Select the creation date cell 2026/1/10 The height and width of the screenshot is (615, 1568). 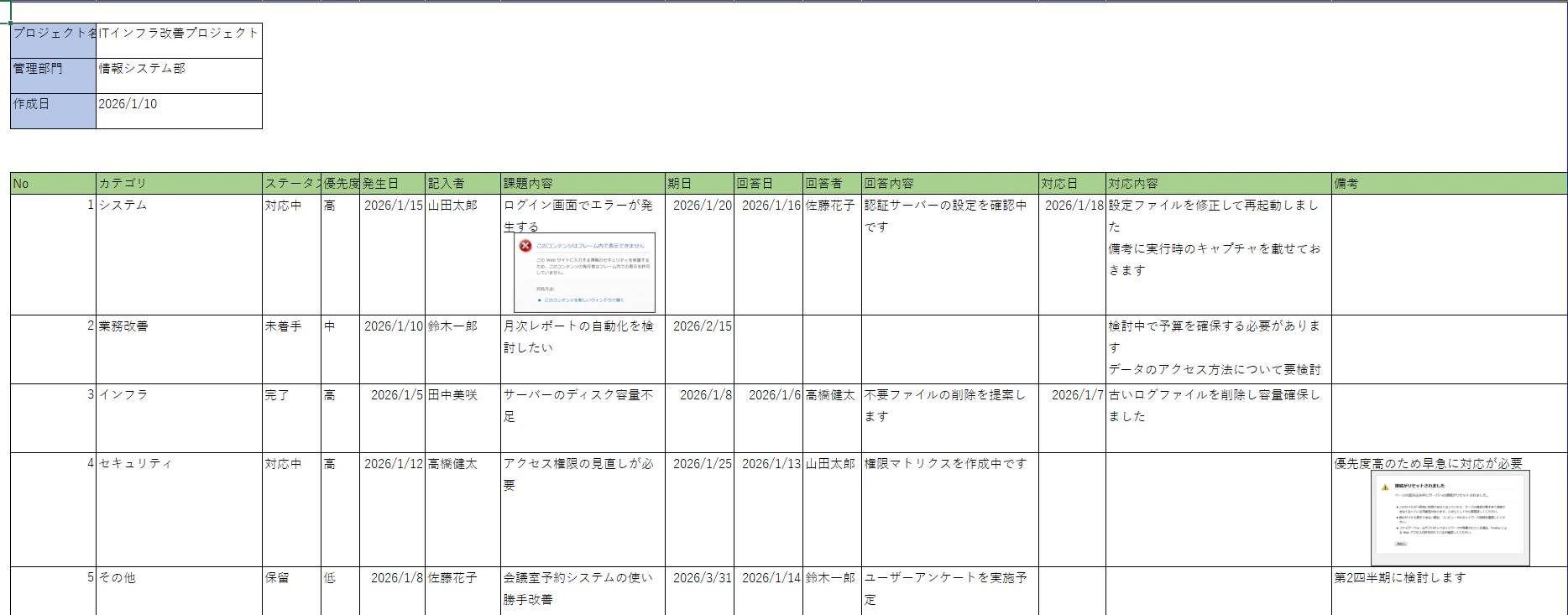click(179, 111)
